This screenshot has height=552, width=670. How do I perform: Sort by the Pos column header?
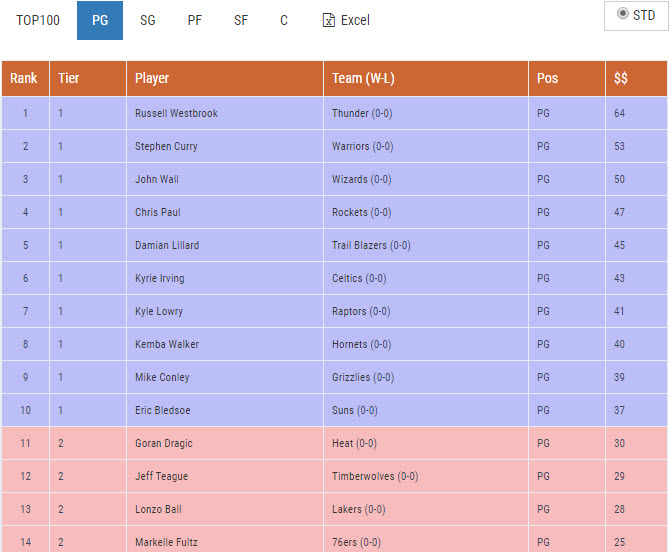click(x=547, y=78)
